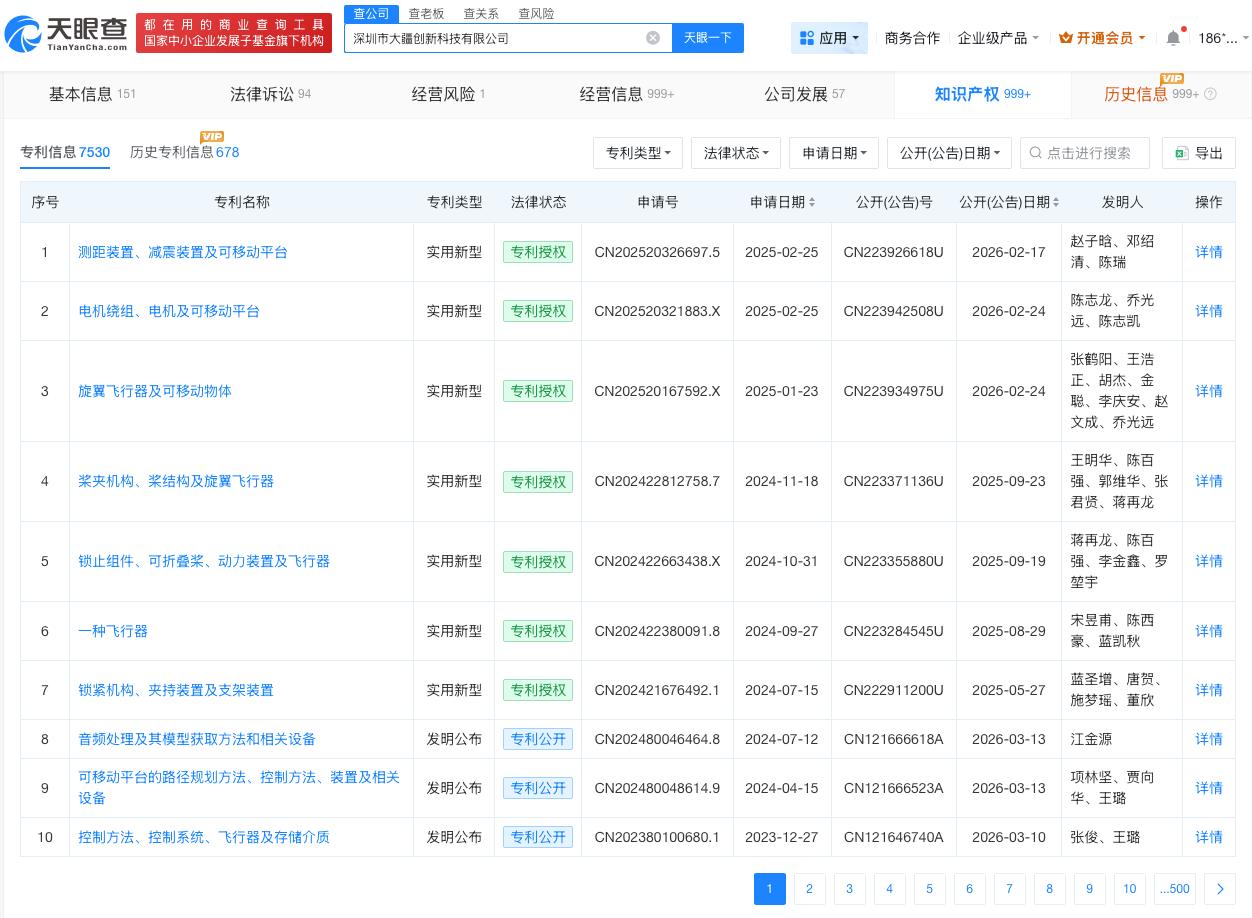Open the 法律状态 filter dropdown
Screen dimensions: 1252x918
tap(735, 153)
